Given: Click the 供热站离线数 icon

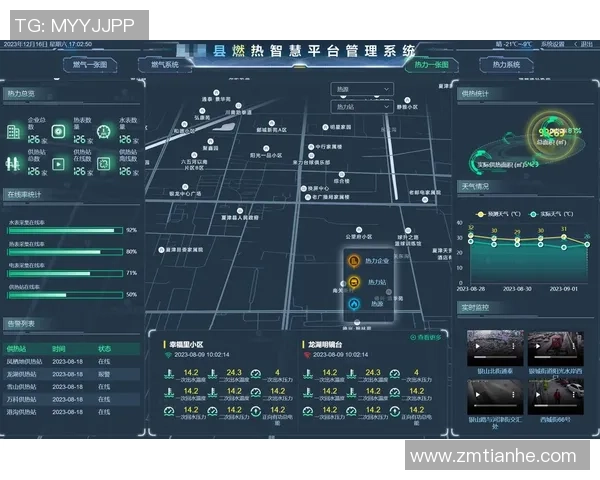Looking at the screenshot, I should coord(104,163).
